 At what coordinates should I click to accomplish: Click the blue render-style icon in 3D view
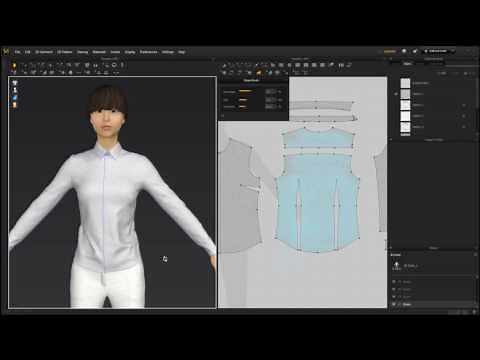15,98
